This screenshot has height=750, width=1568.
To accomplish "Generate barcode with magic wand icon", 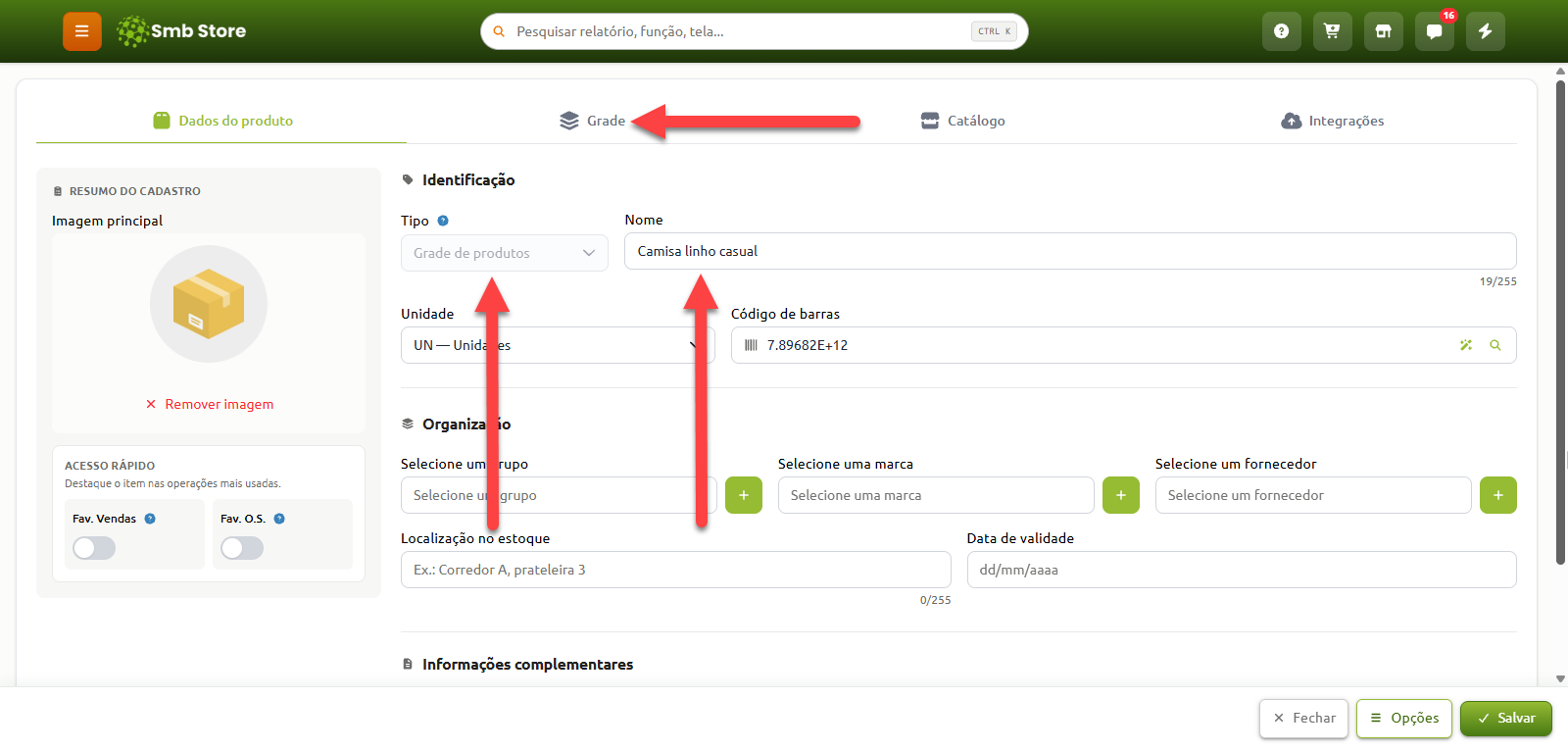I will tap(1466, 345).
